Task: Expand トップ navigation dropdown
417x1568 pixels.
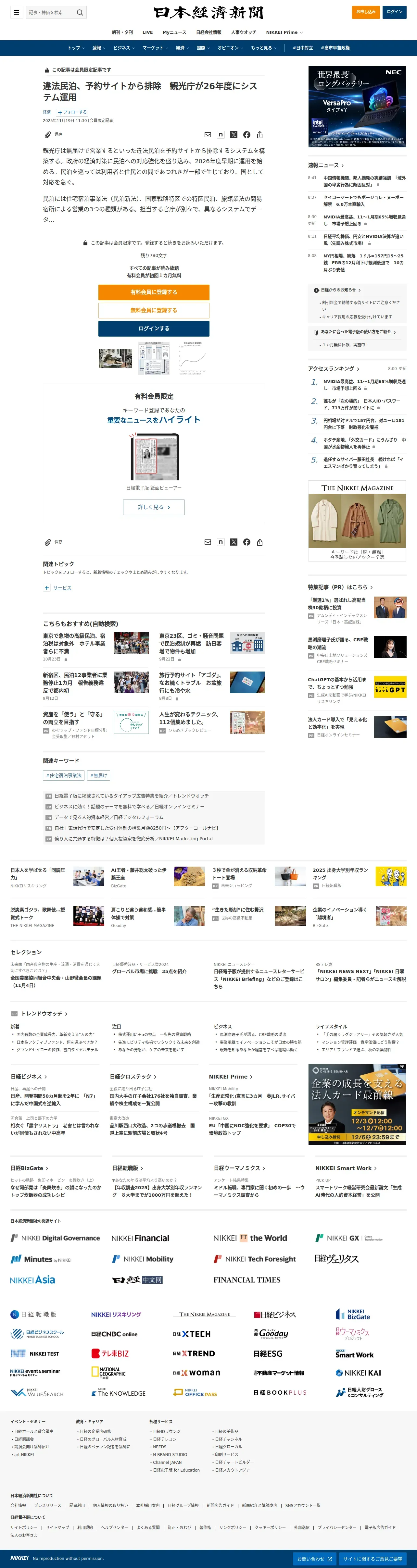Action: click(x=75, y=48)
